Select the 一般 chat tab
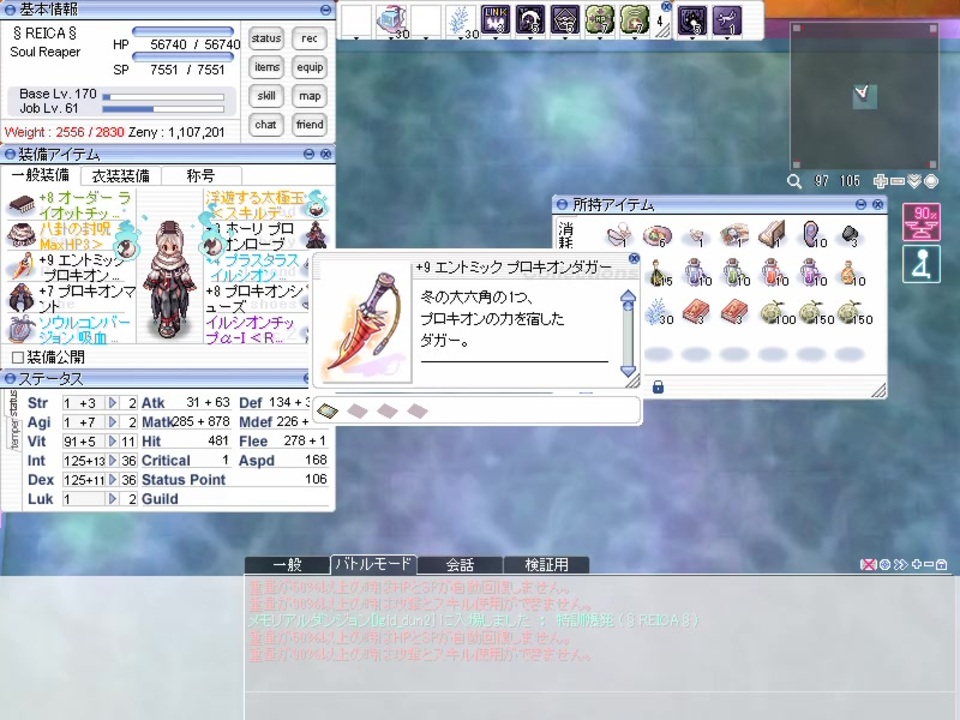This screenshot has width=960, height=720. coord(287,564)
